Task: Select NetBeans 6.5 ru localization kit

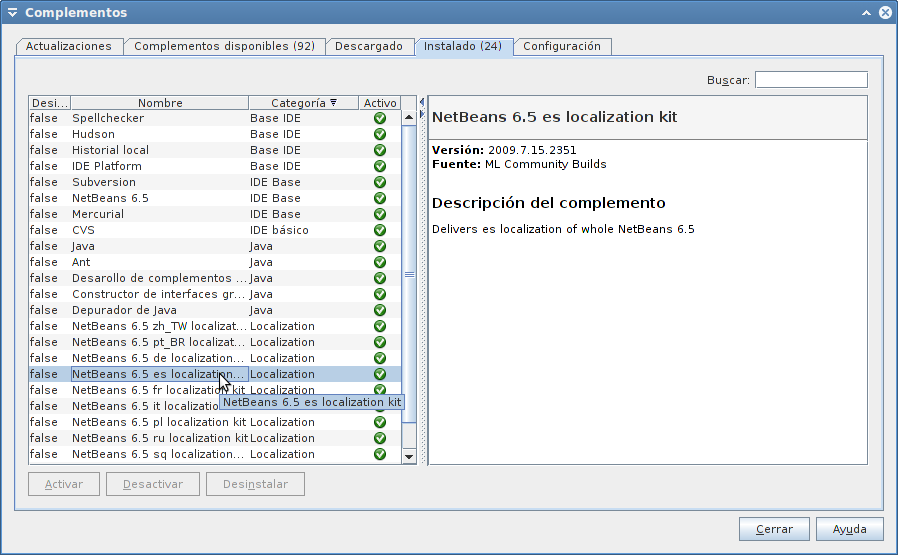Action: (x=160, y=438)
